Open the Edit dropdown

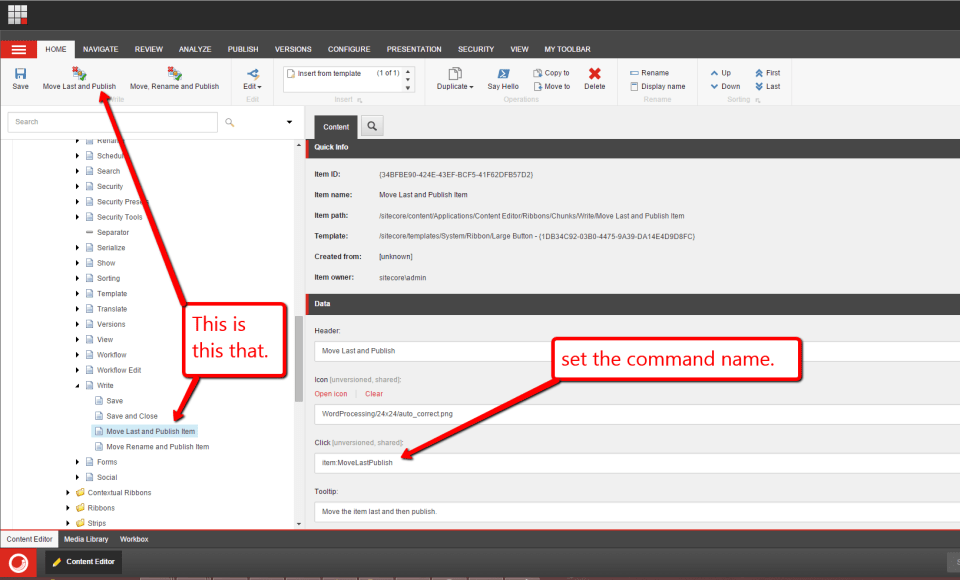252,86
